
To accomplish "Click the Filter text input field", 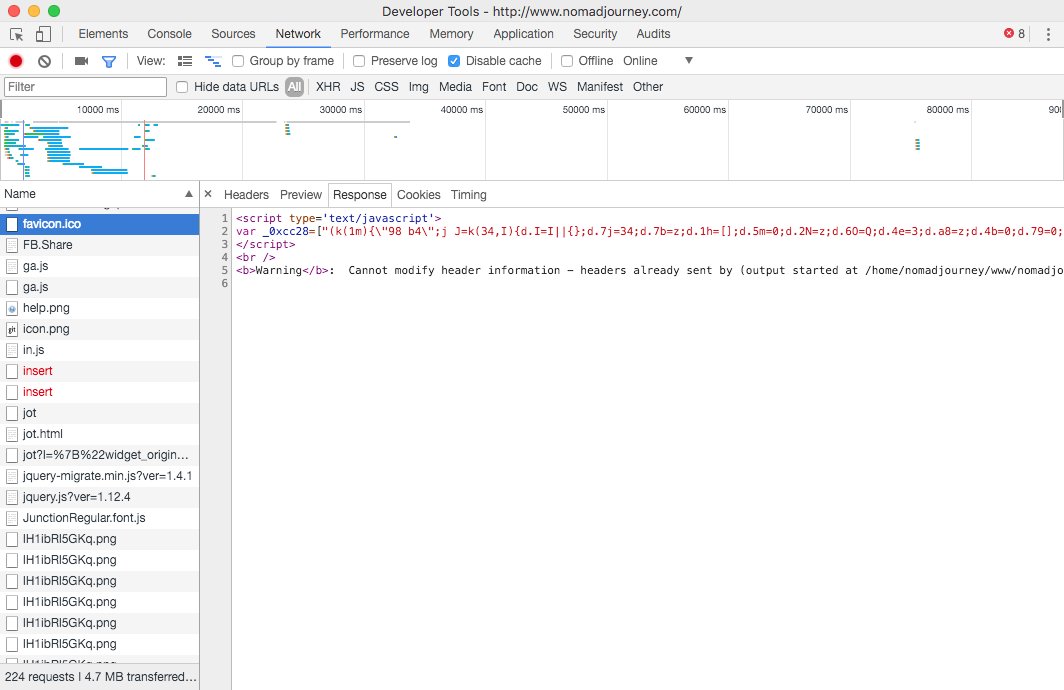I will tap(86, 87).
